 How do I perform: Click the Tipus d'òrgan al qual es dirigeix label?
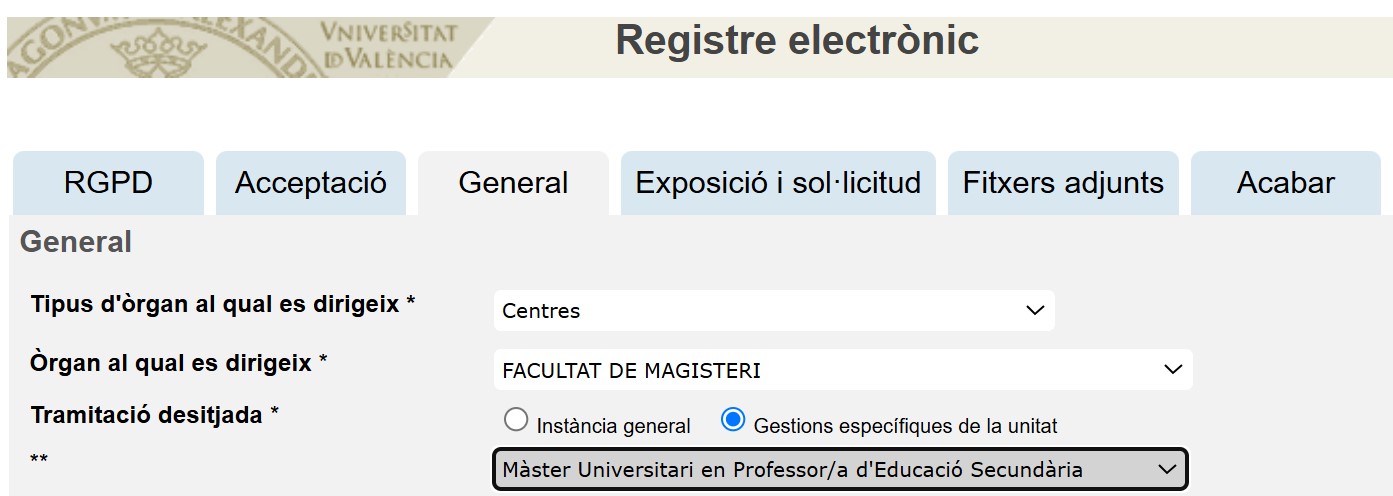223,304
